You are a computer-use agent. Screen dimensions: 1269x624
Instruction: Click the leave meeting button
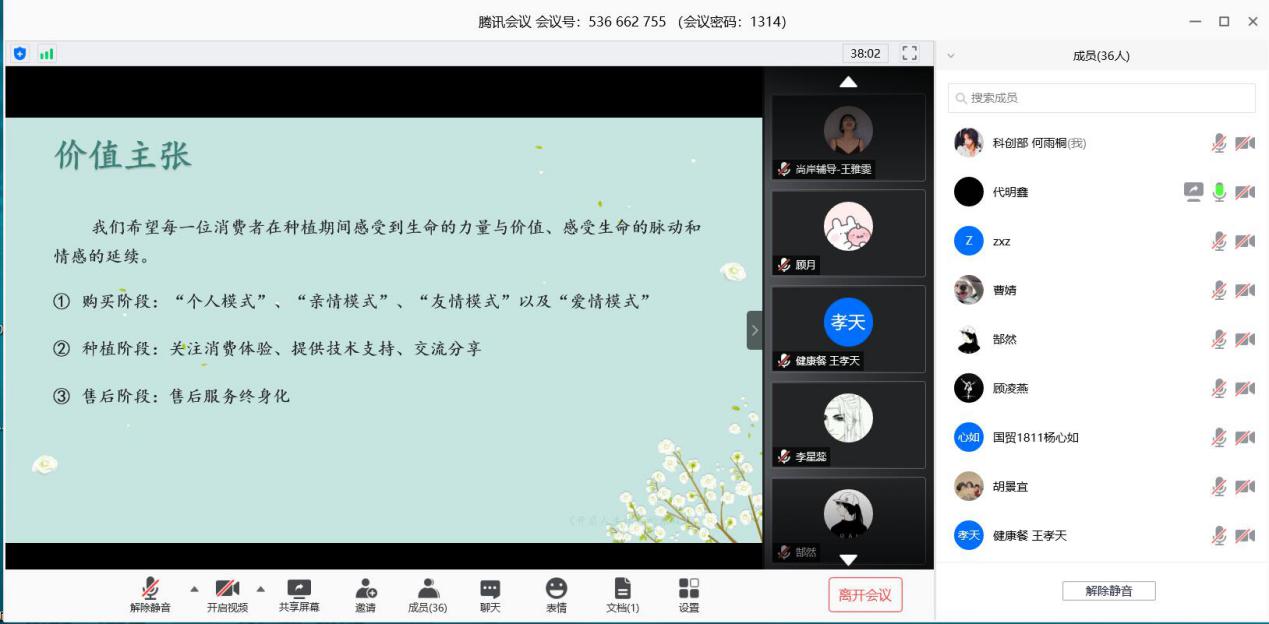pyautogui.click(x=865, y=595)
